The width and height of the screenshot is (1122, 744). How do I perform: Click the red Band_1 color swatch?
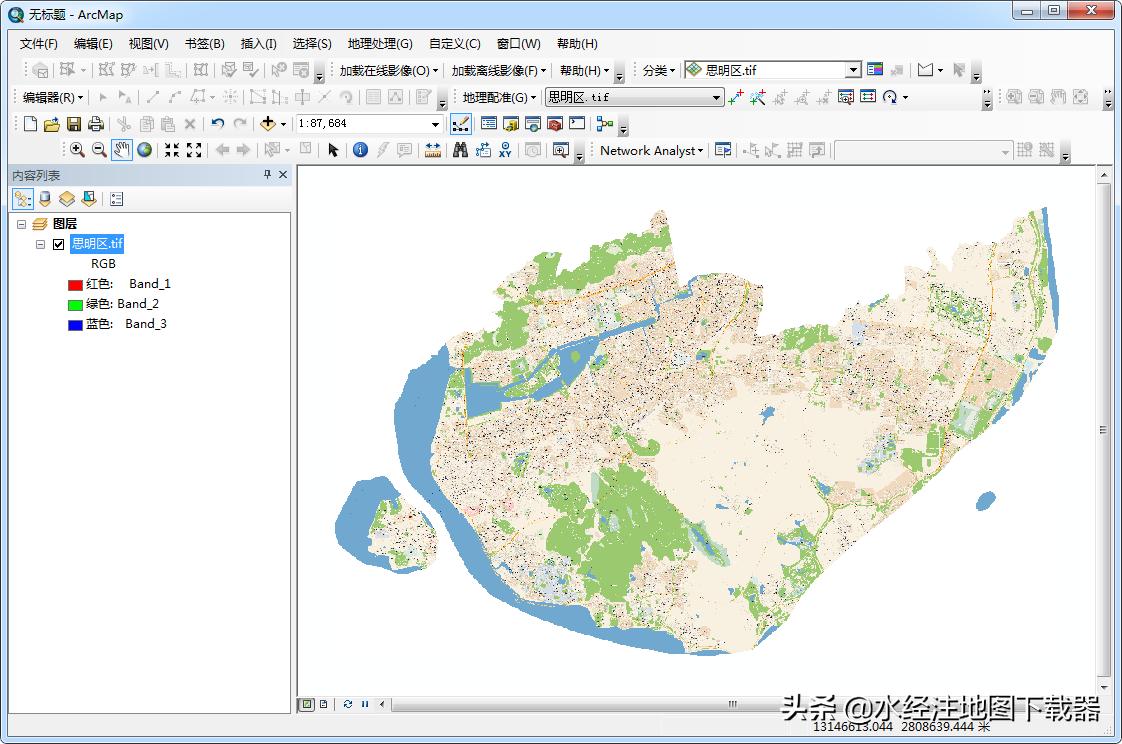pos(75,285)
